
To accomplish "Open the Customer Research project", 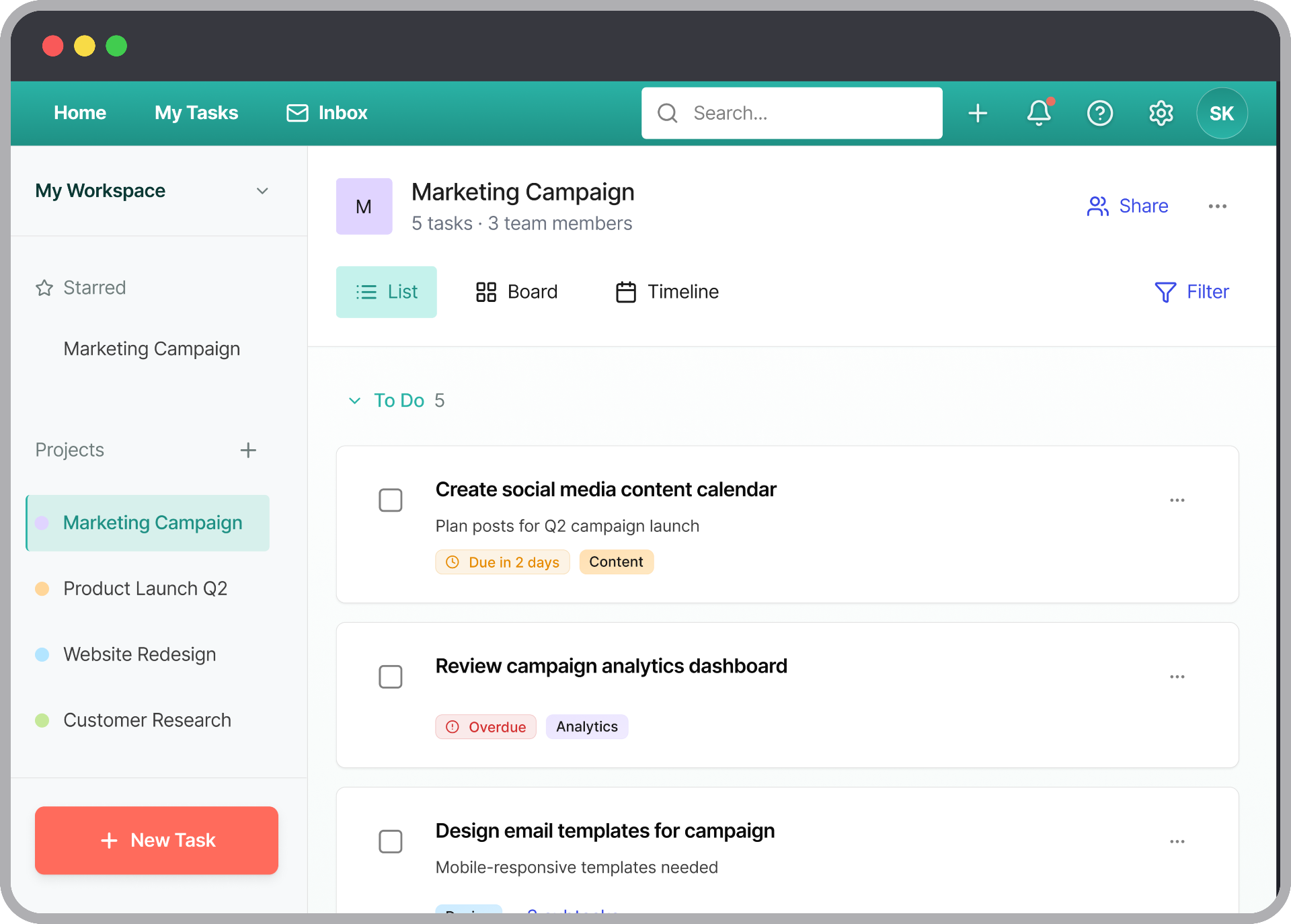I will [x=147, y=721].
